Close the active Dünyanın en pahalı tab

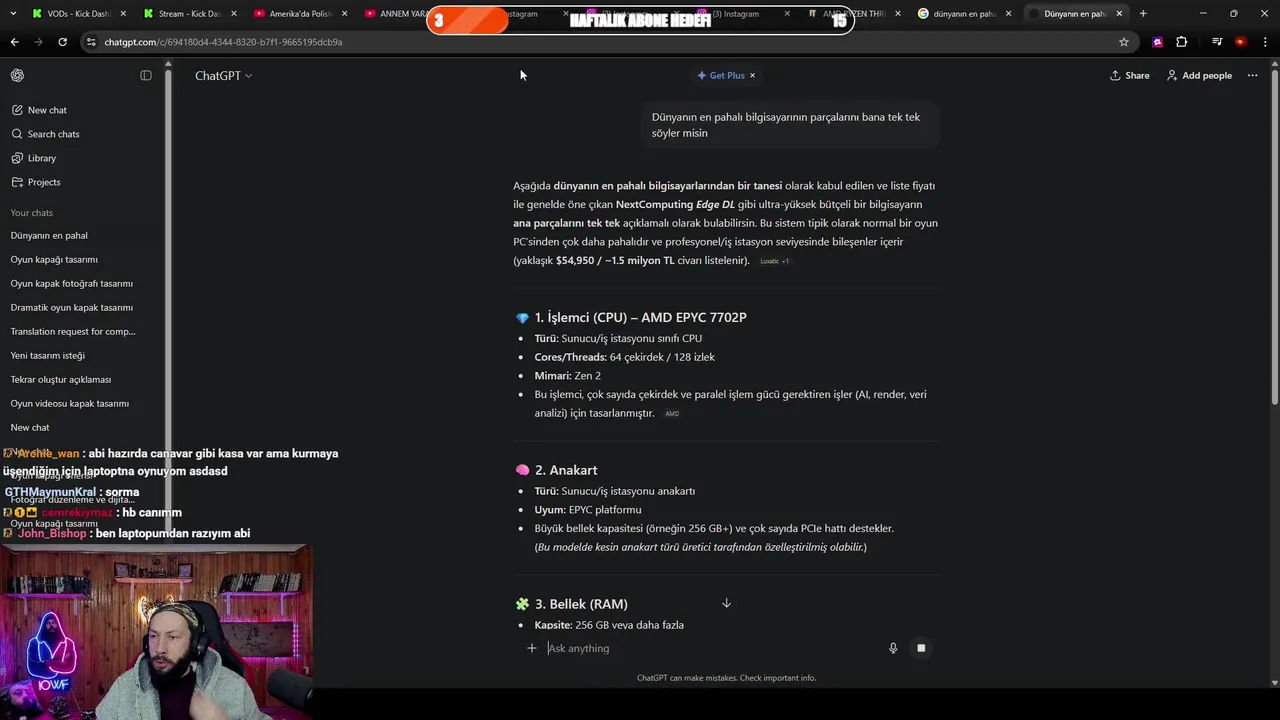(1119, 14)
